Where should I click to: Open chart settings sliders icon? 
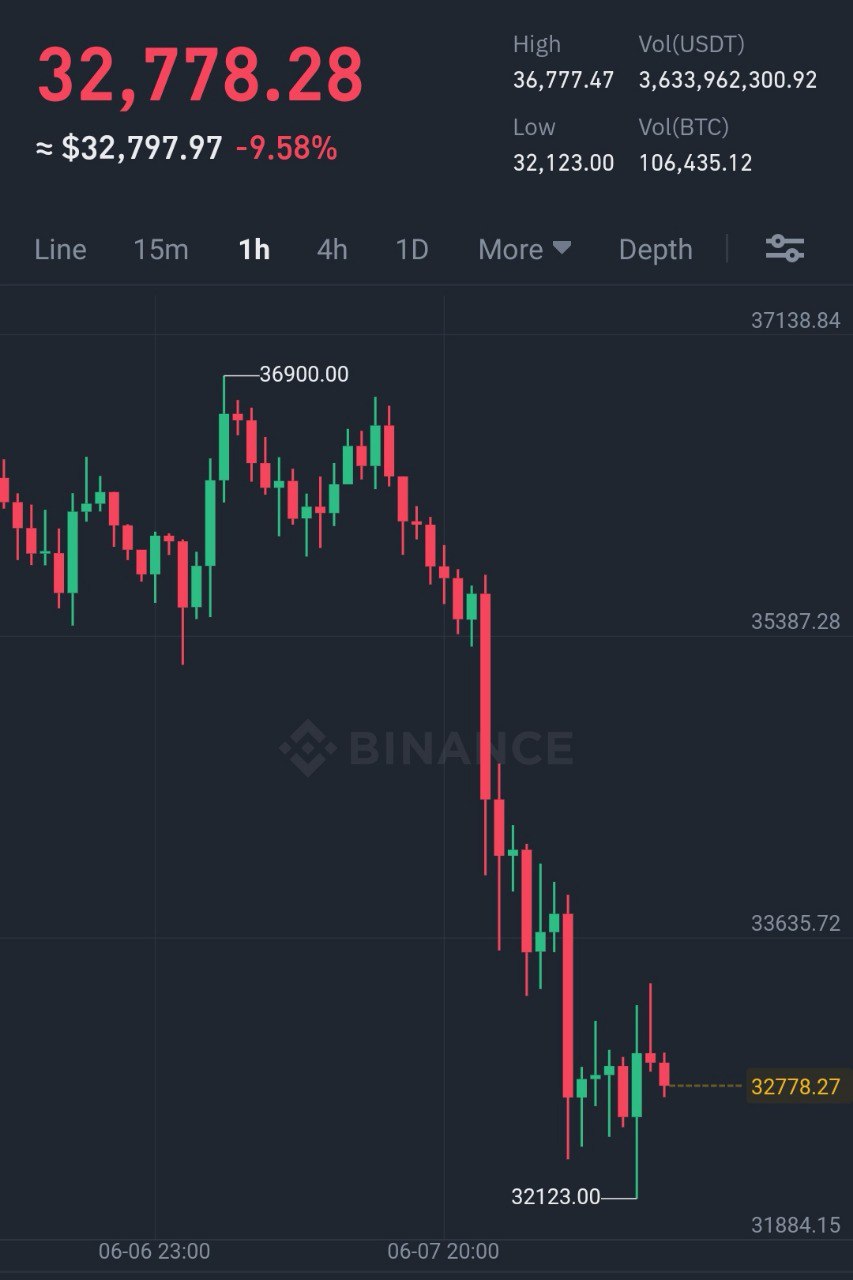tap(785, 248)
